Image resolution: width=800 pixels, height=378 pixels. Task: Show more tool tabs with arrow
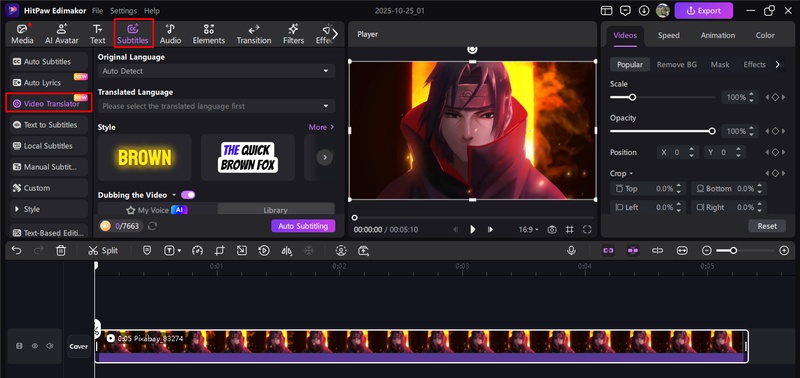[335, 34]
